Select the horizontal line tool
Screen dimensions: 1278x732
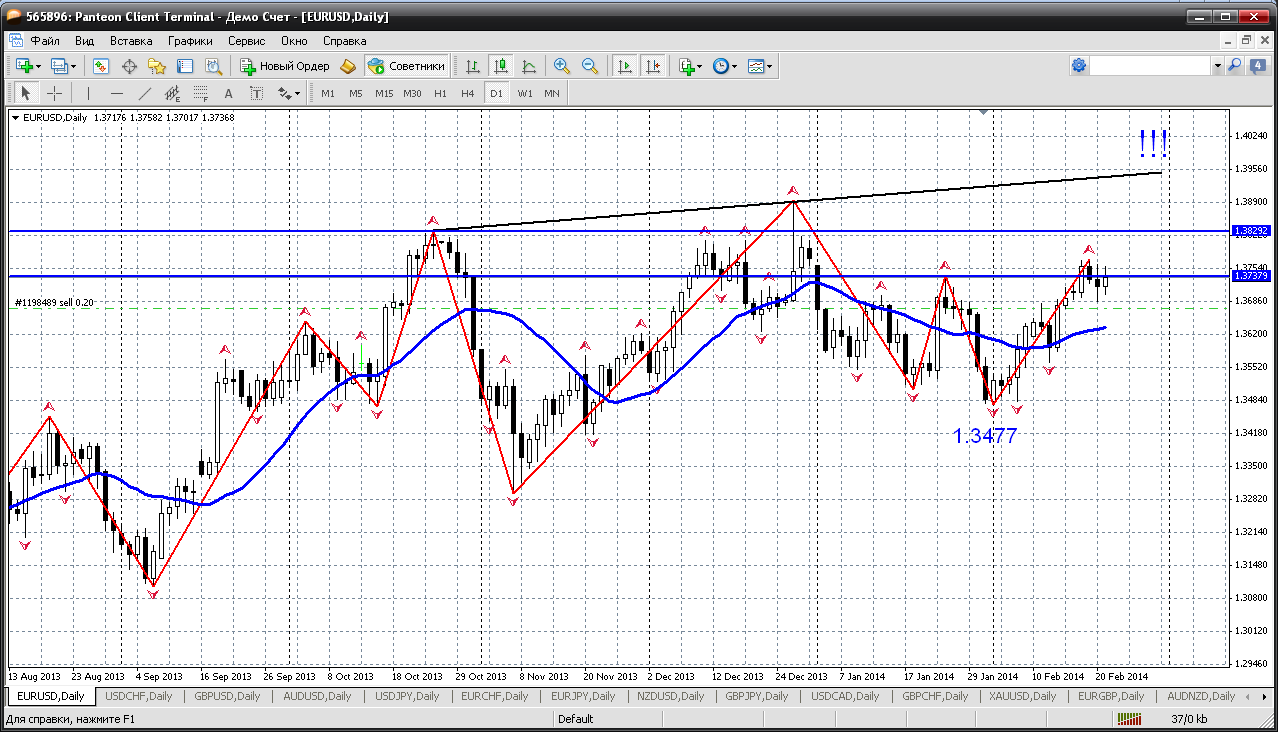click(x=117, y=93)
